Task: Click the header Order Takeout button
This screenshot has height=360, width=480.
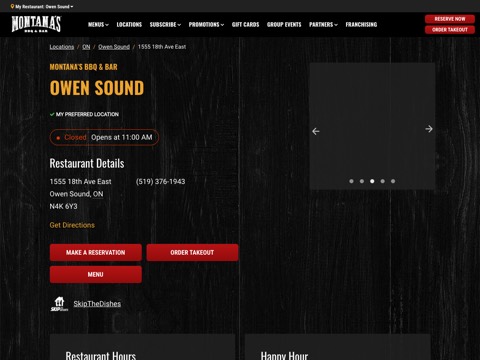Action: pos(450,30)
